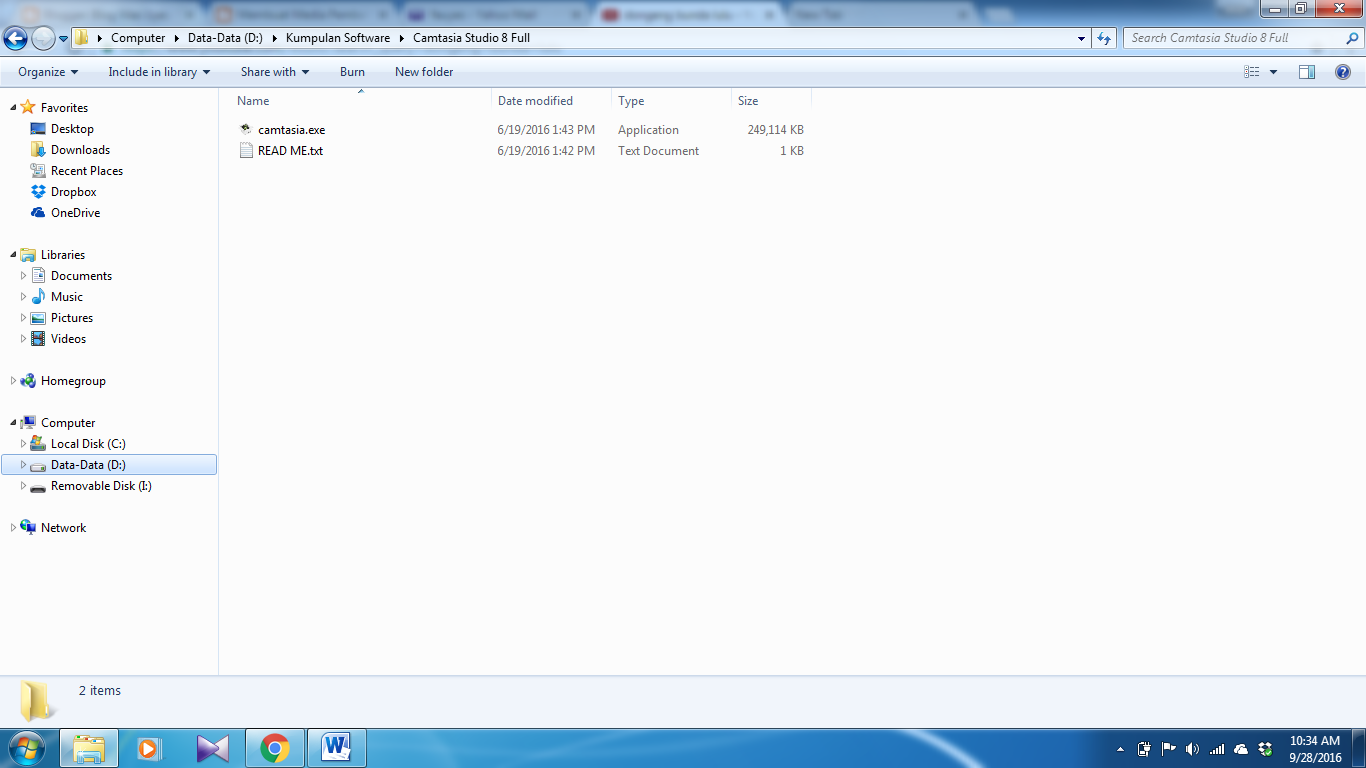This screenshot has height=768, width=1366.
Task: Click the power plug tray icon
Action: click(x=1144, y=749)
